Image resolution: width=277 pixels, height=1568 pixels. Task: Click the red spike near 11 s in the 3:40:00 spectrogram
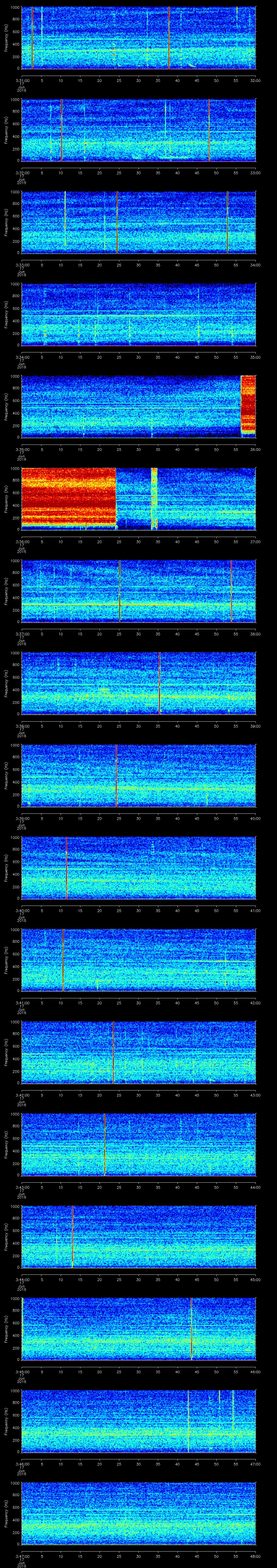click(x=66, y=868)
